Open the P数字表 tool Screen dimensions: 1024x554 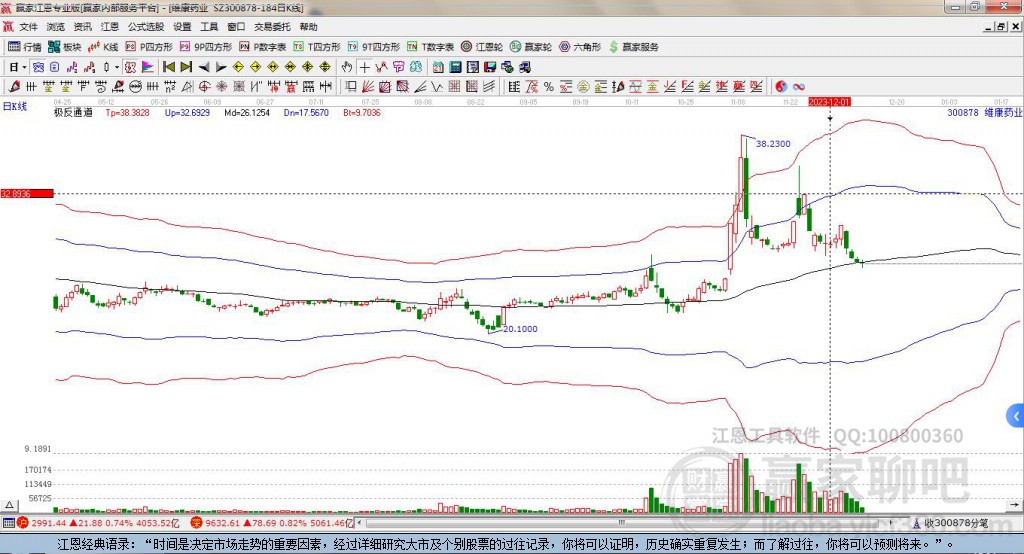[263, 47]
